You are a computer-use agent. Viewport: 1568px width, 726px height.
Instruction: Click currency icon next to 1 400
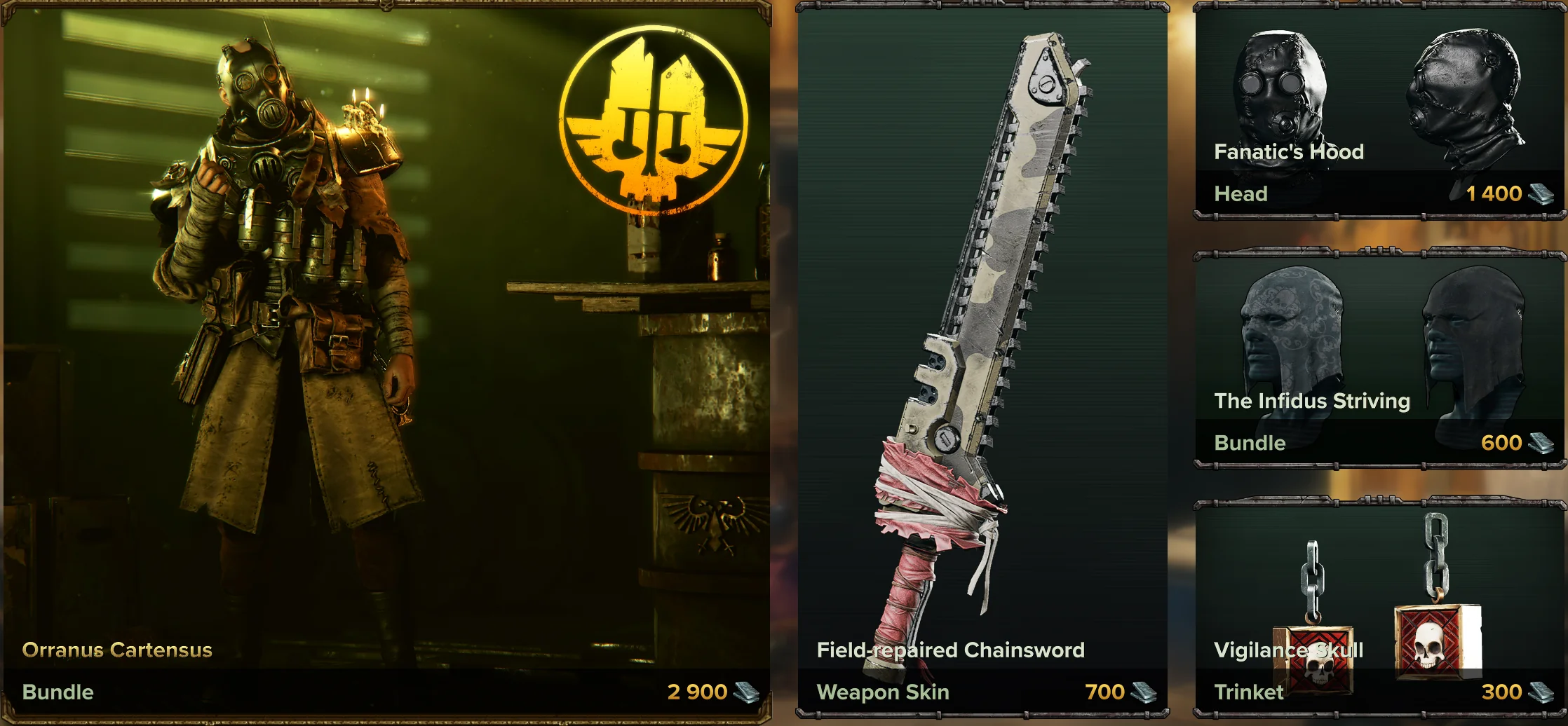click(x=1541, y=194)
